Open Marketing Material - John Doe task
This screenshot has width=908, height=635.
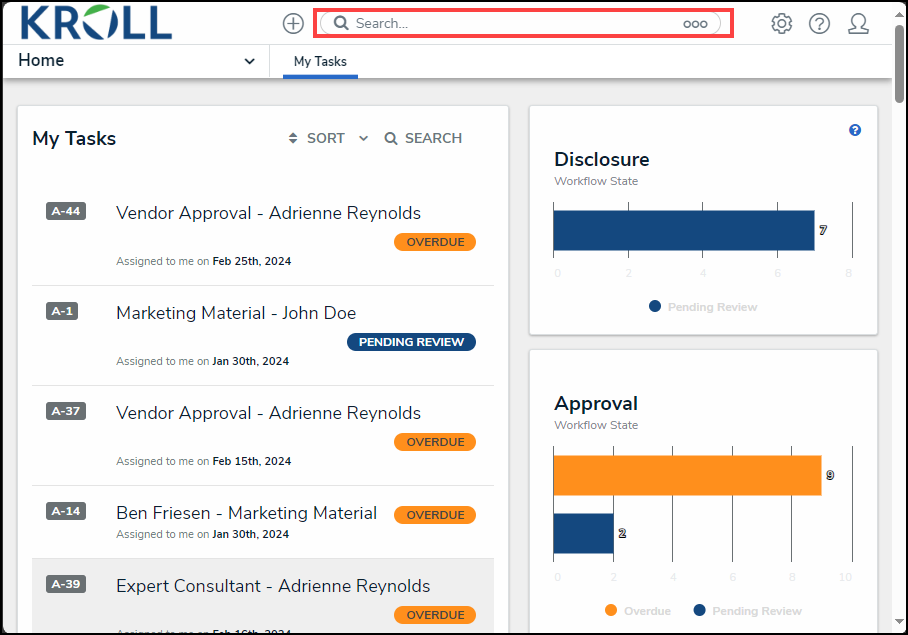pos(236,313)
